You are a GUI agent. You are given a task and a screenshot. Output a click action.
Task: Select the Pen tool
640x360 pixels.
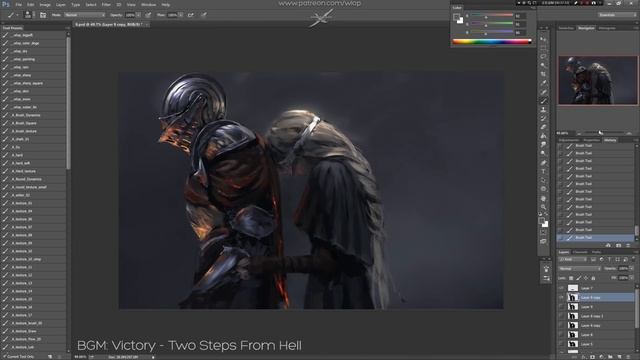coord(543,162)
